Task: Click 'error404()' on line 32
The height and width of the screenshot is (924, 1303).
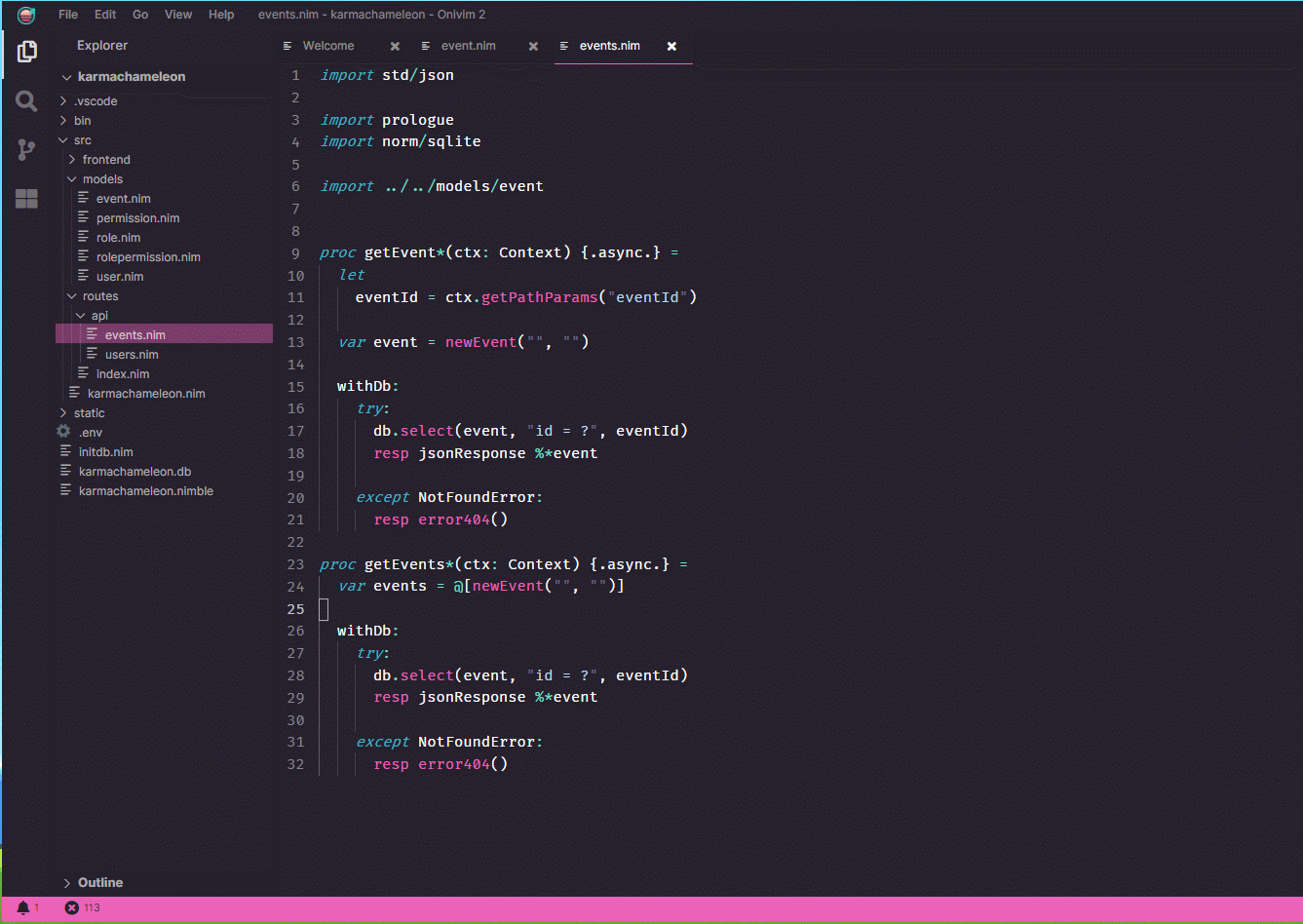Action: [x=463, y=764]
